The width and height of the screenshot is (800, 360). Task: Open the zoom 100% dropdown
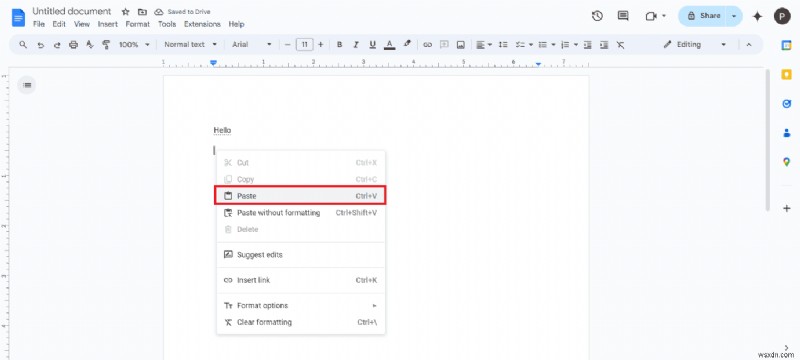click(x=134, y=45)
